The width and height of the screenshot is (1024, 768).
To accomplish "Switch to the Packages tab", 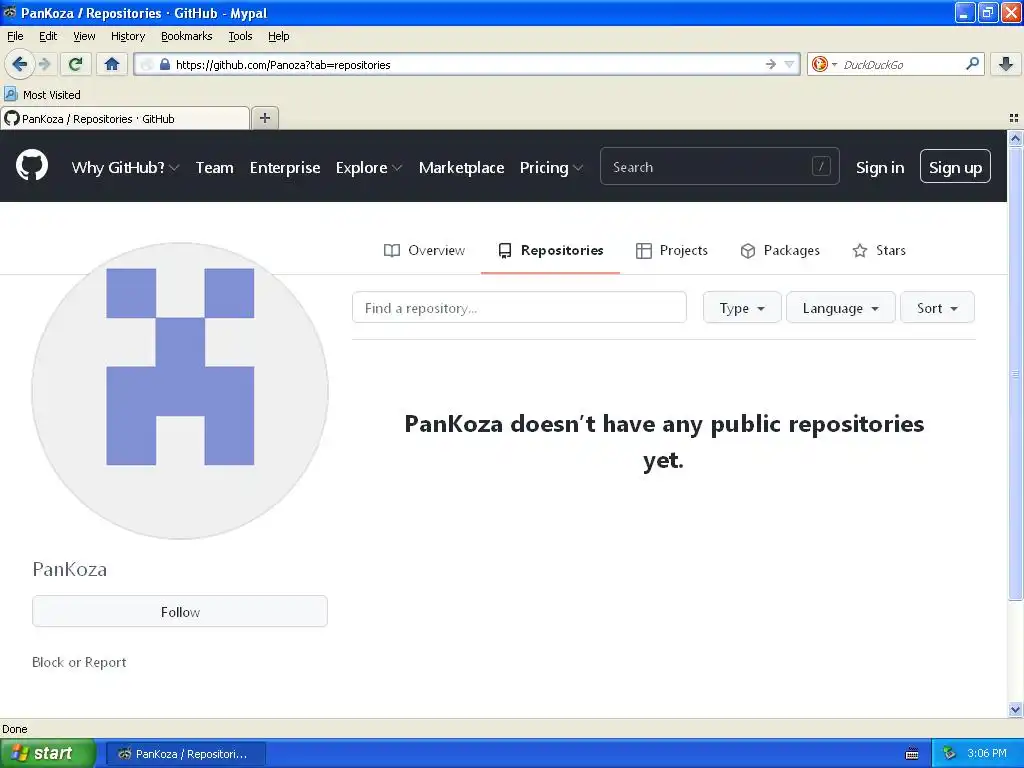I will pos(780,250).
